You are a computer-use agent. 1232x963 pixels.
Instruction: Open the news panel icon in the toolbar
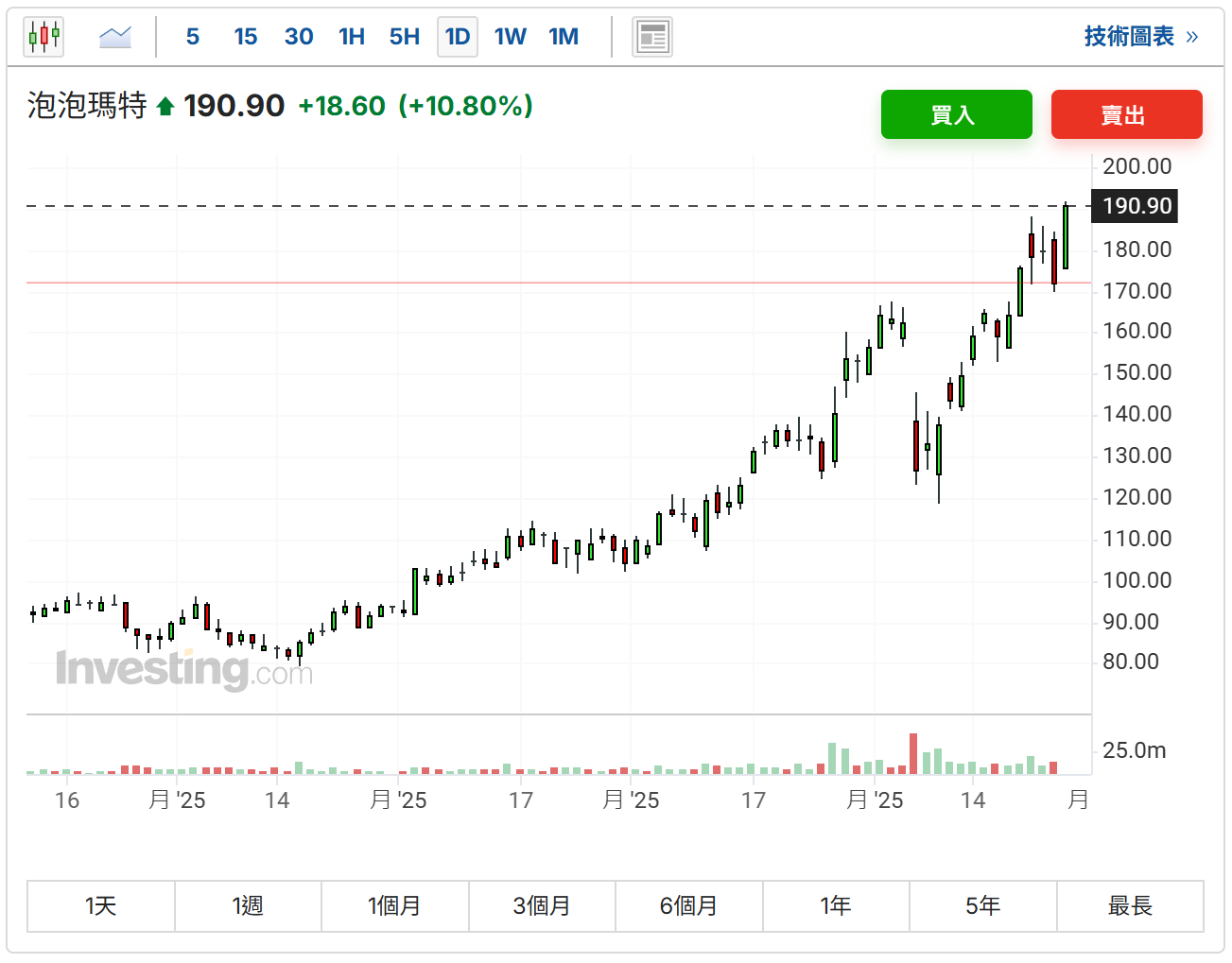pyautogui.click(x=652, y=37)
